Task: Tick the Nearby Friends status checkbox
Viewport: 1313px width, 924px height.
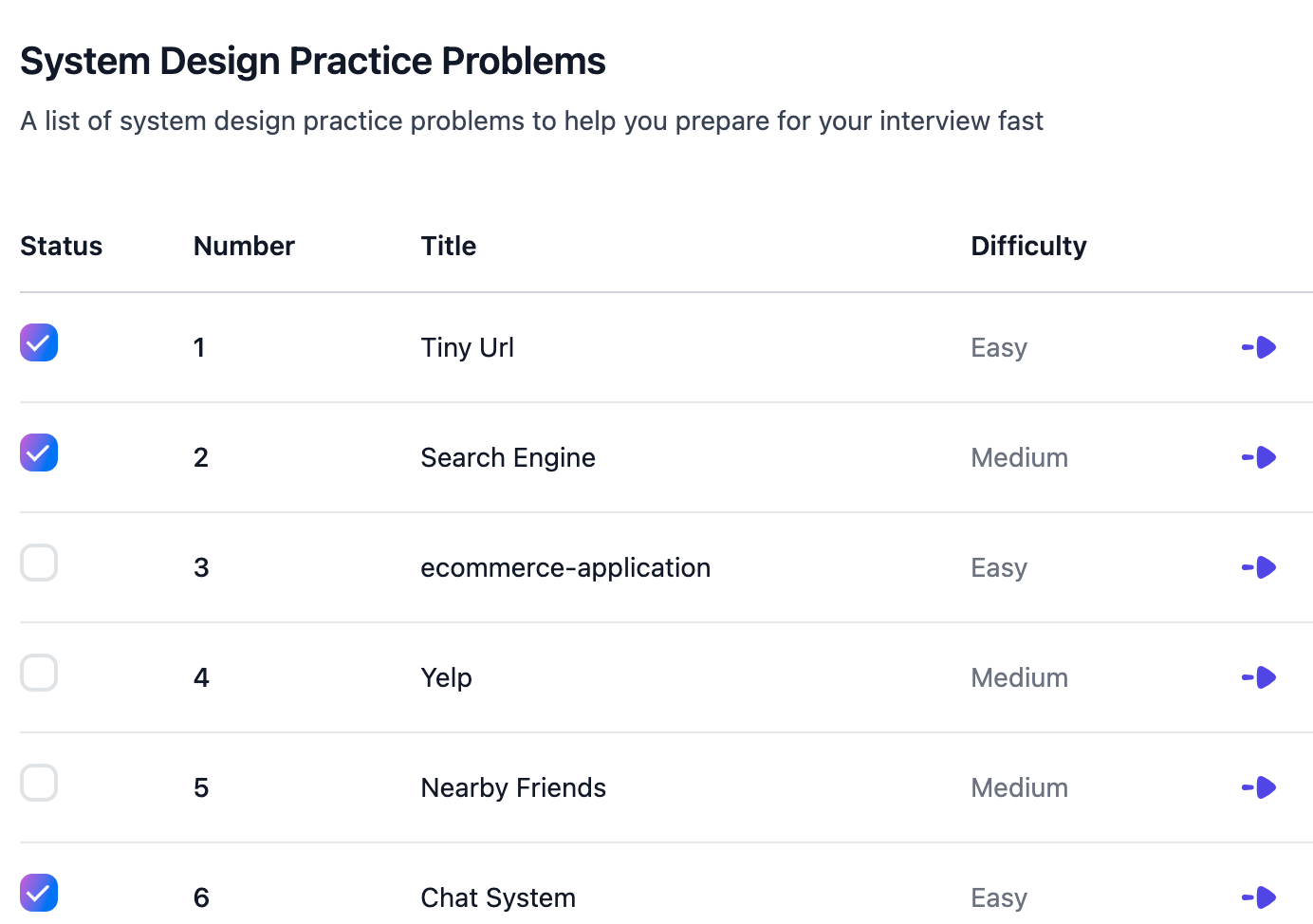Action: click(39, 783)
